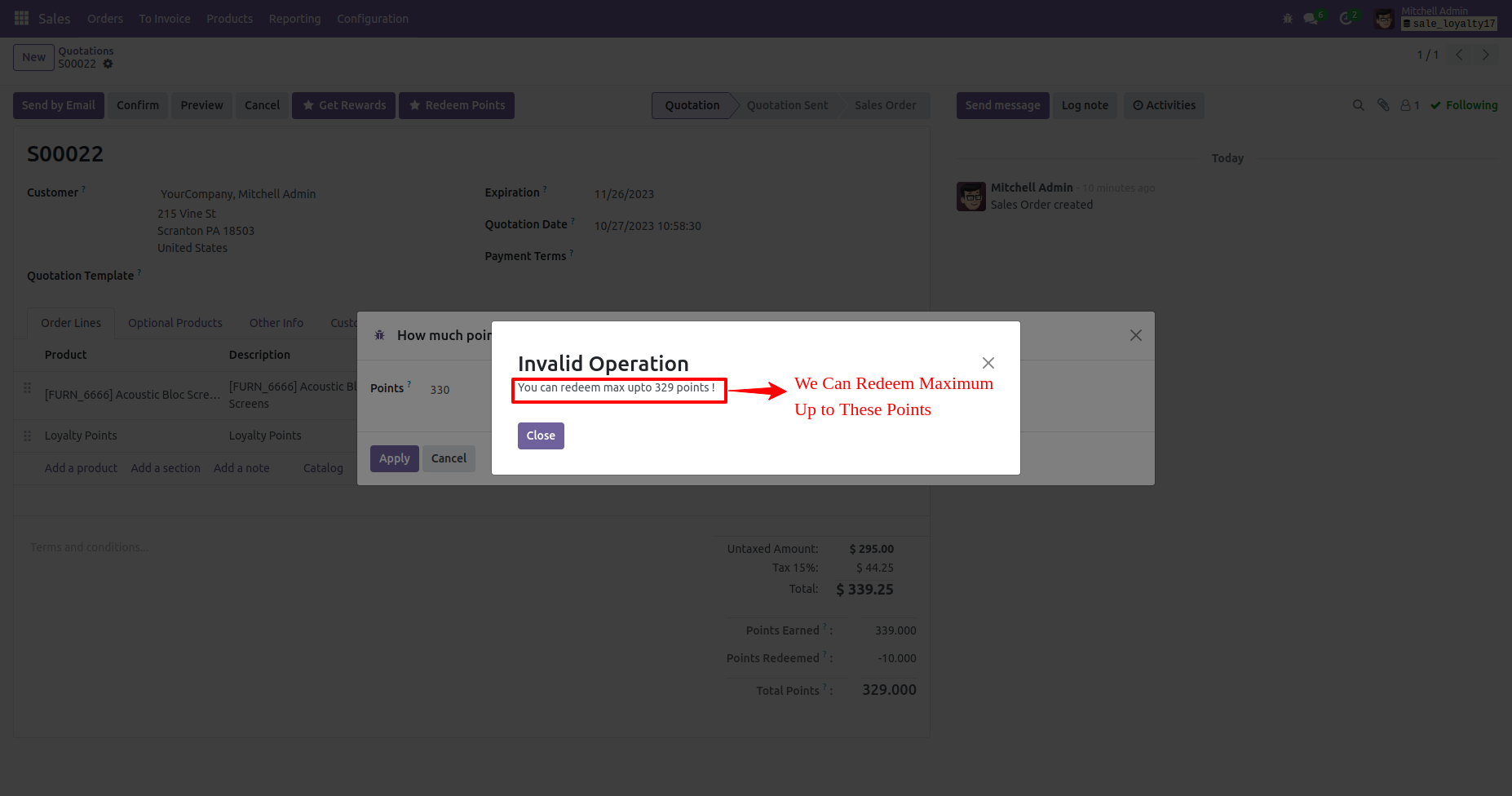Click Apply in the points wizard
The width and height of the screenshot is (1512, 796).
(395, 458)
